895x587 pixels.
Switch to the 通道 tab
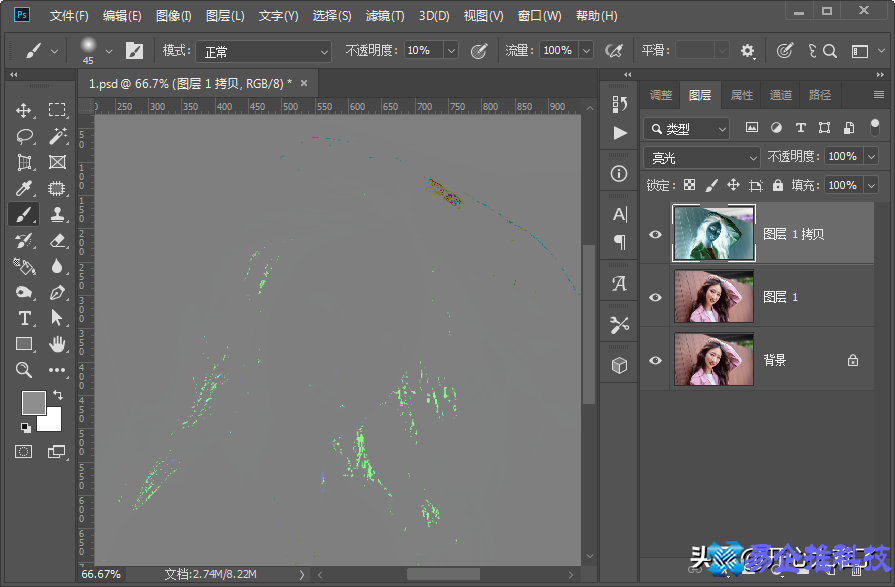coord(781,95)
